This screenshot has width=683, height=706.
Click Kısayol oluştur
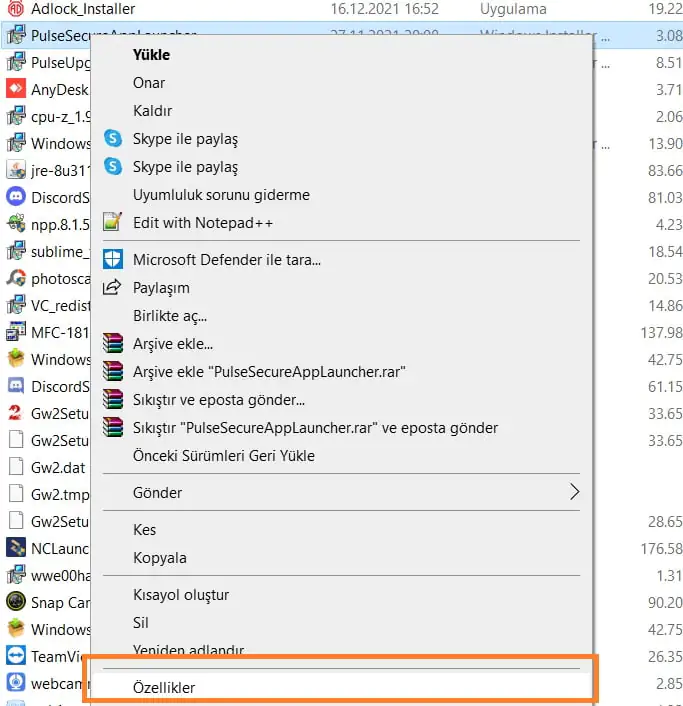[x=341, y=595]
